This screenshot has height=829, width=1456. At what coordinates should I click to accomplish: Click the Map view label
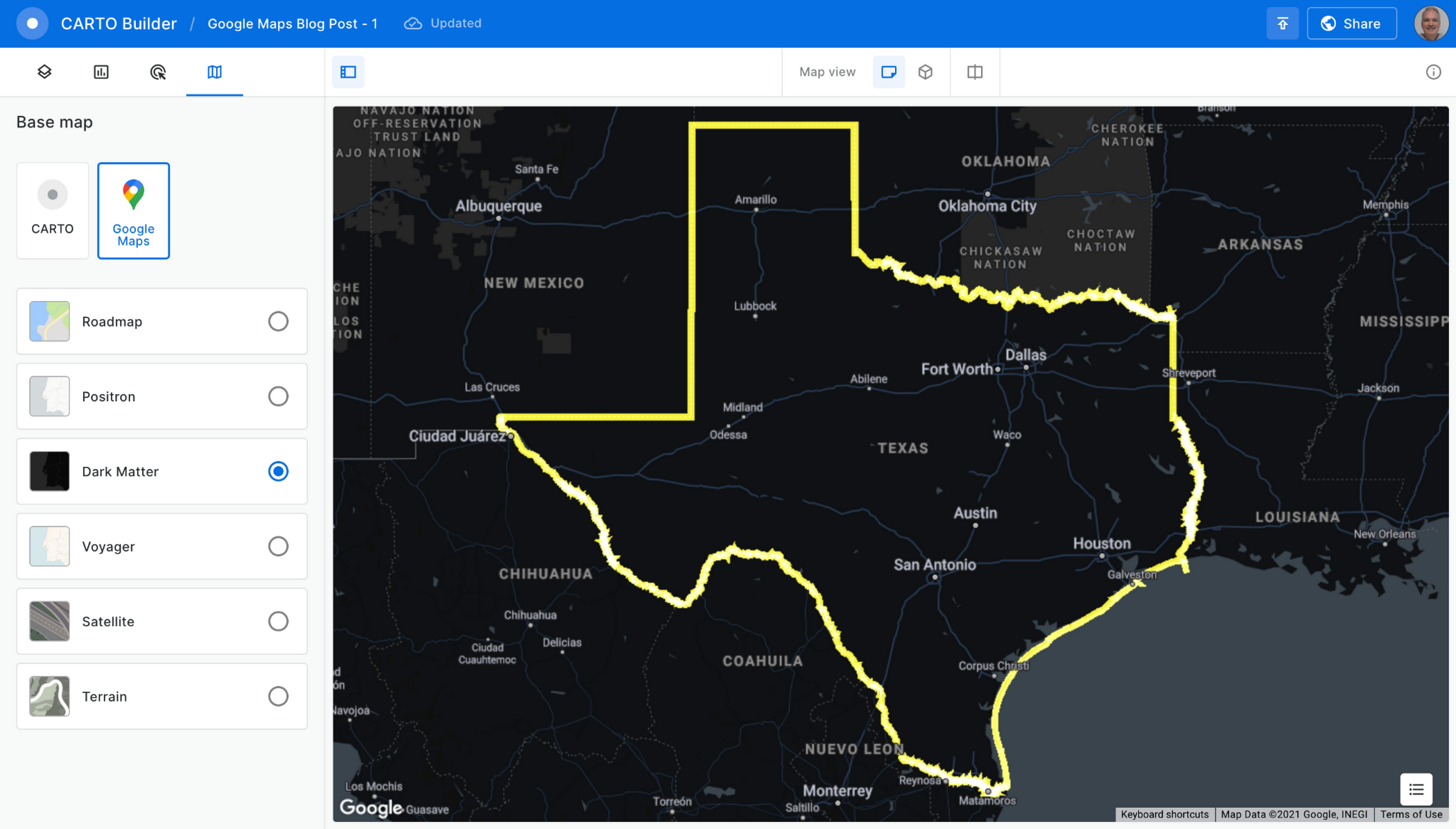point(827,71)
